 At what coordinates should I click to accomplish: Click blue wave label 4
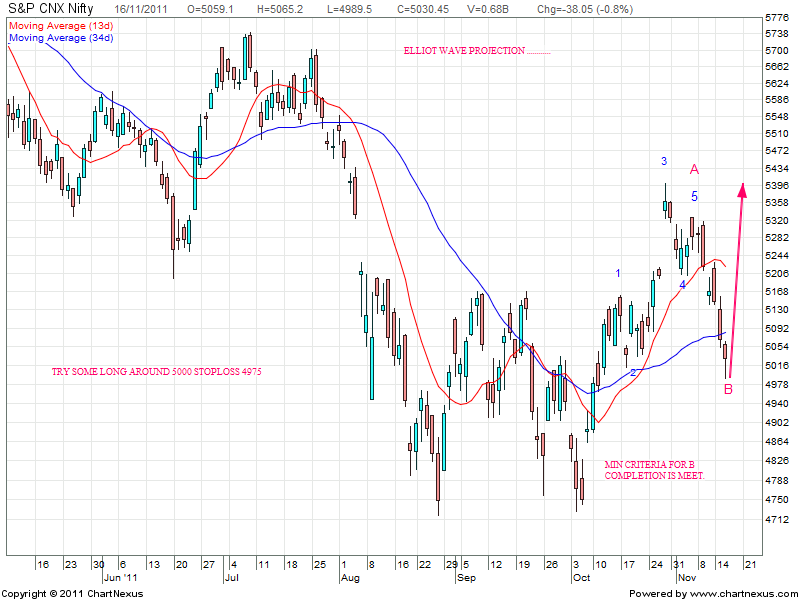coord(682,285)
